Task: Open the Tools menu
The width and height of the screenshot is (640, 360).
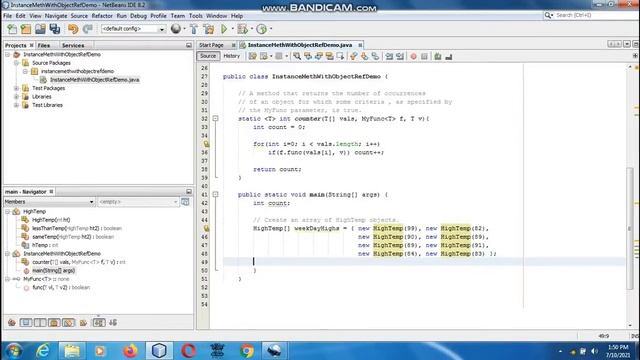Action: pyautogui.click(x=196, y=16)
